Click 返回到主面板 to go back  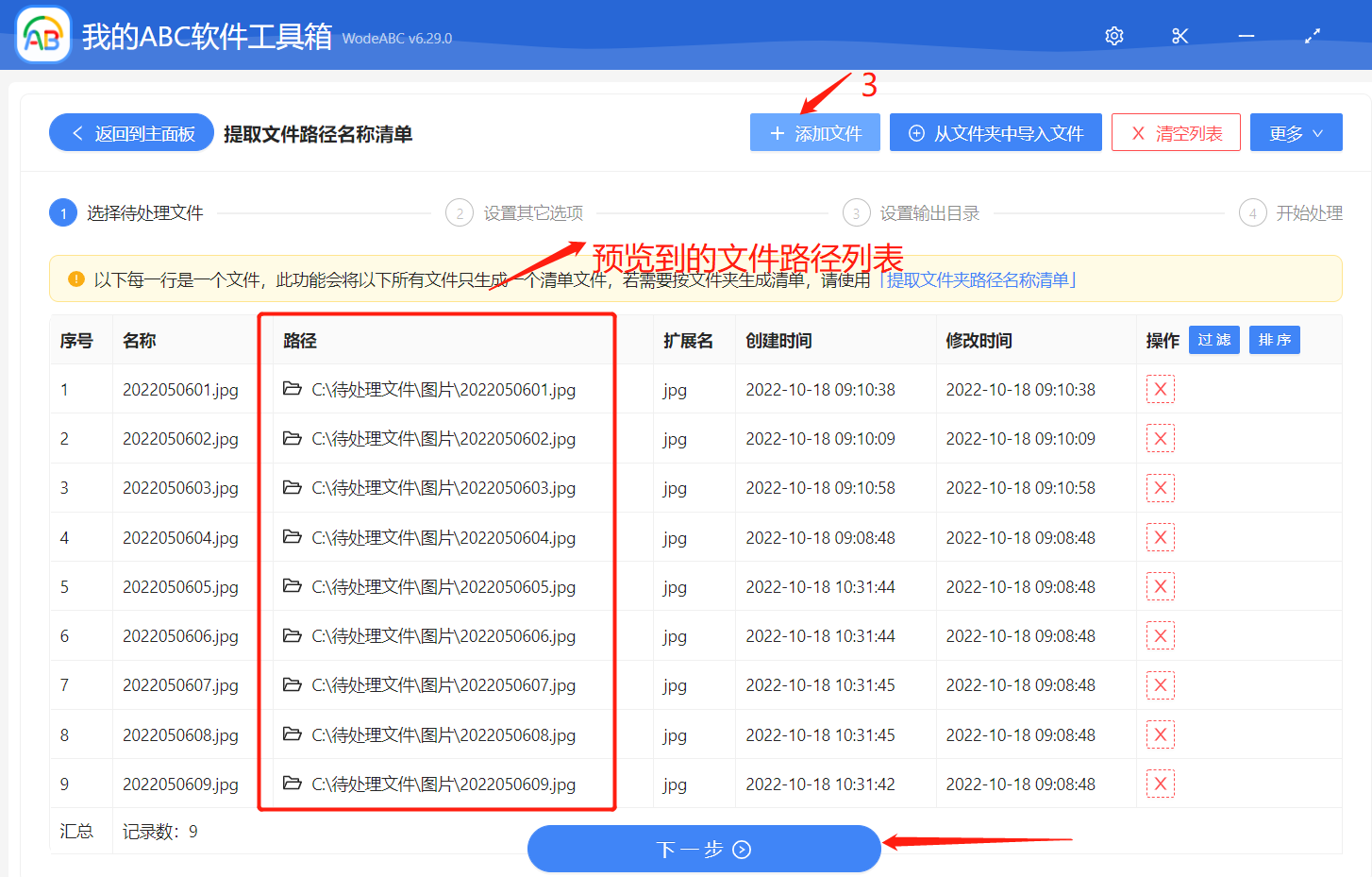tap(130, 132)
